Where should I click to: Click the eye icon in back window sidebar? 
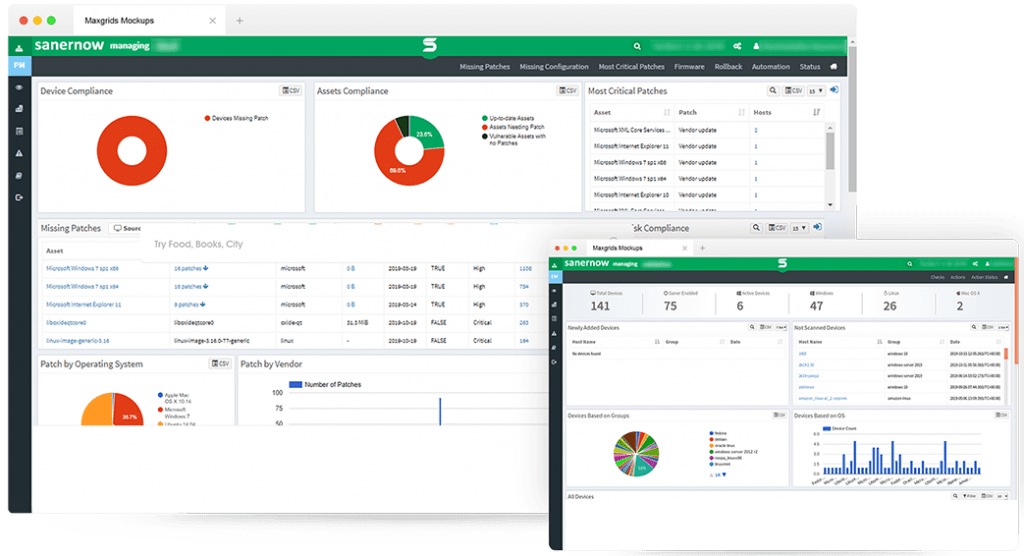pos(19,87)
